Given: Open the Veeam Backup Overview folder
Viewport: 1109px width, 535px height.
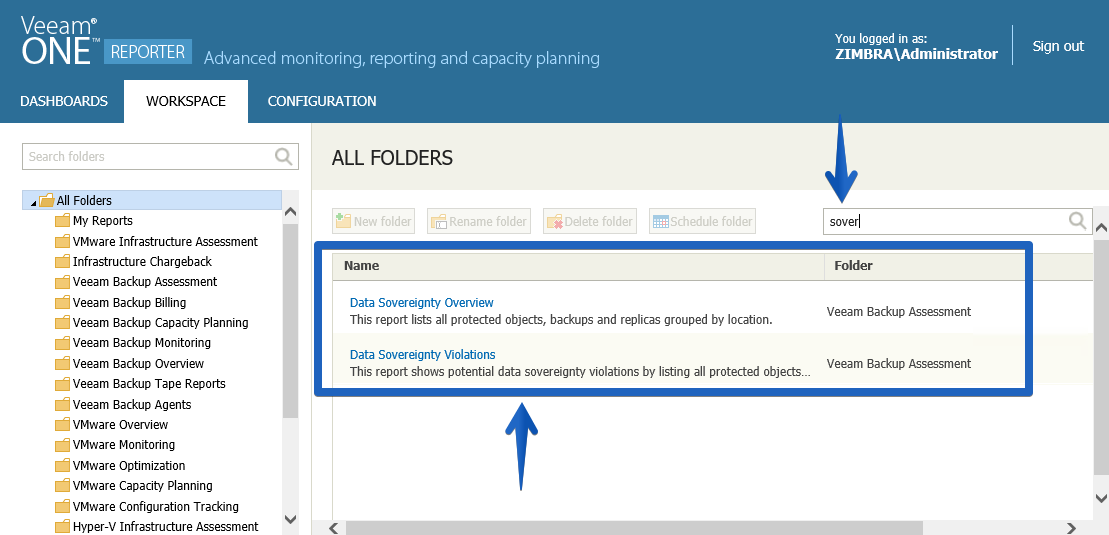Looking at the screenshot, I should click(138, 364).
